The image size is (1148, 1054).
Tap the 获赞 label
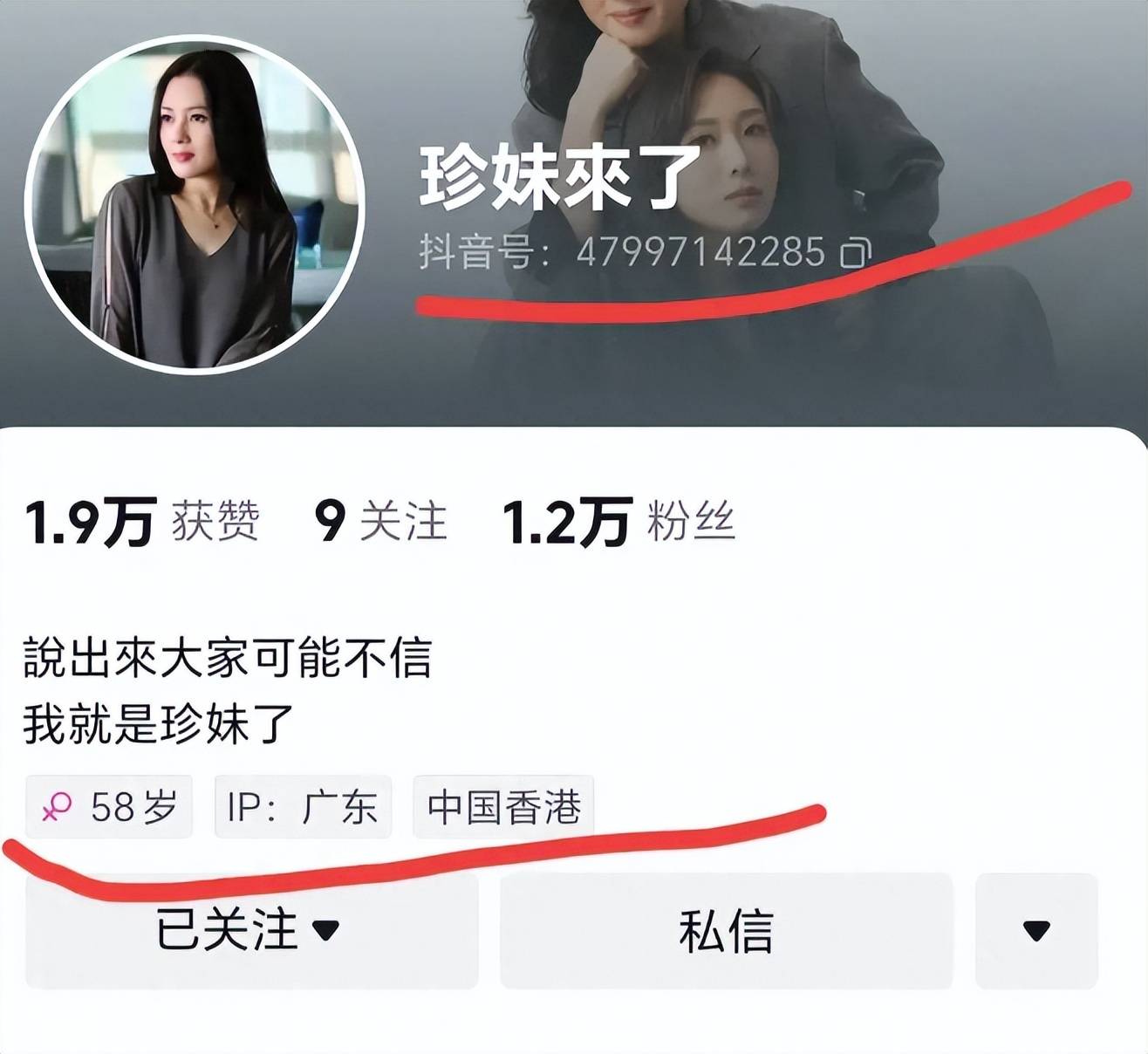[x=215, y=522]
